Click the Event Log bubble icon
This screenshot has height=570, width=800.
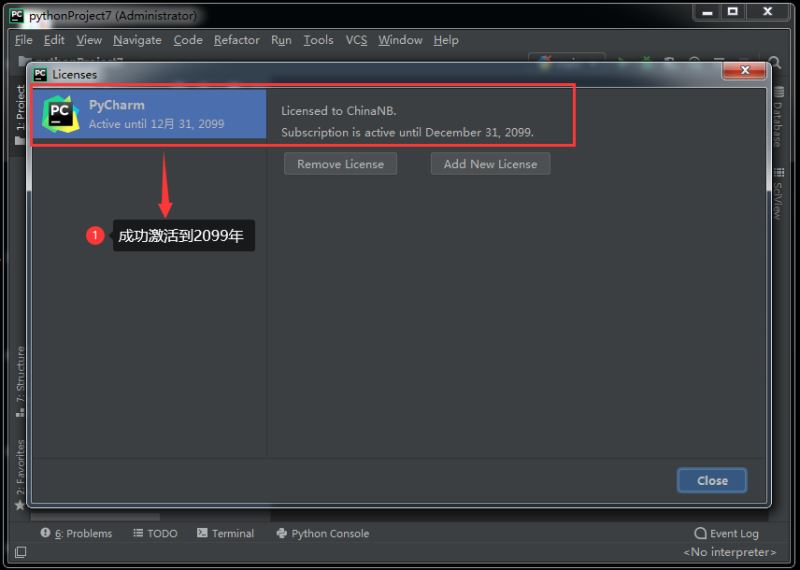[x=700, y=533]
